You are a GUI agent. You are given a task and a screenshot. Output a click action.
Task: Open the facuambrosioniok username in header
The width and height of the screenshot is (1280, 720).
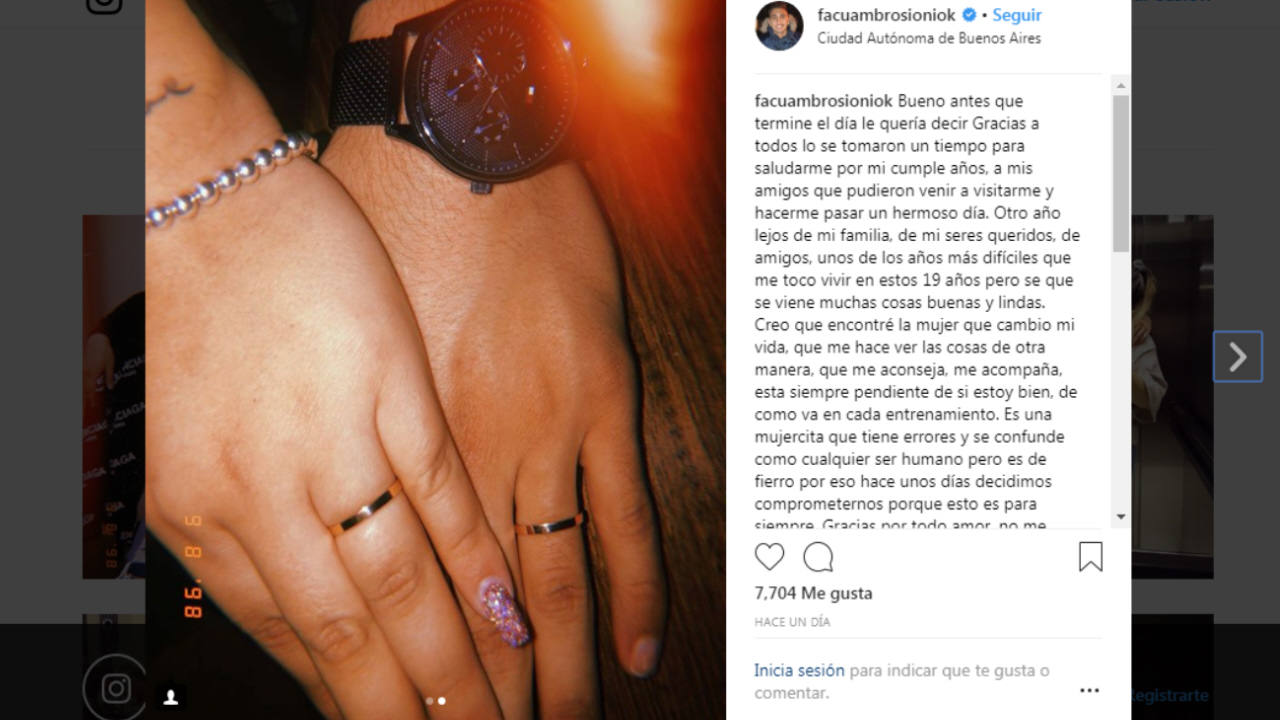click(x=887, y=15)
